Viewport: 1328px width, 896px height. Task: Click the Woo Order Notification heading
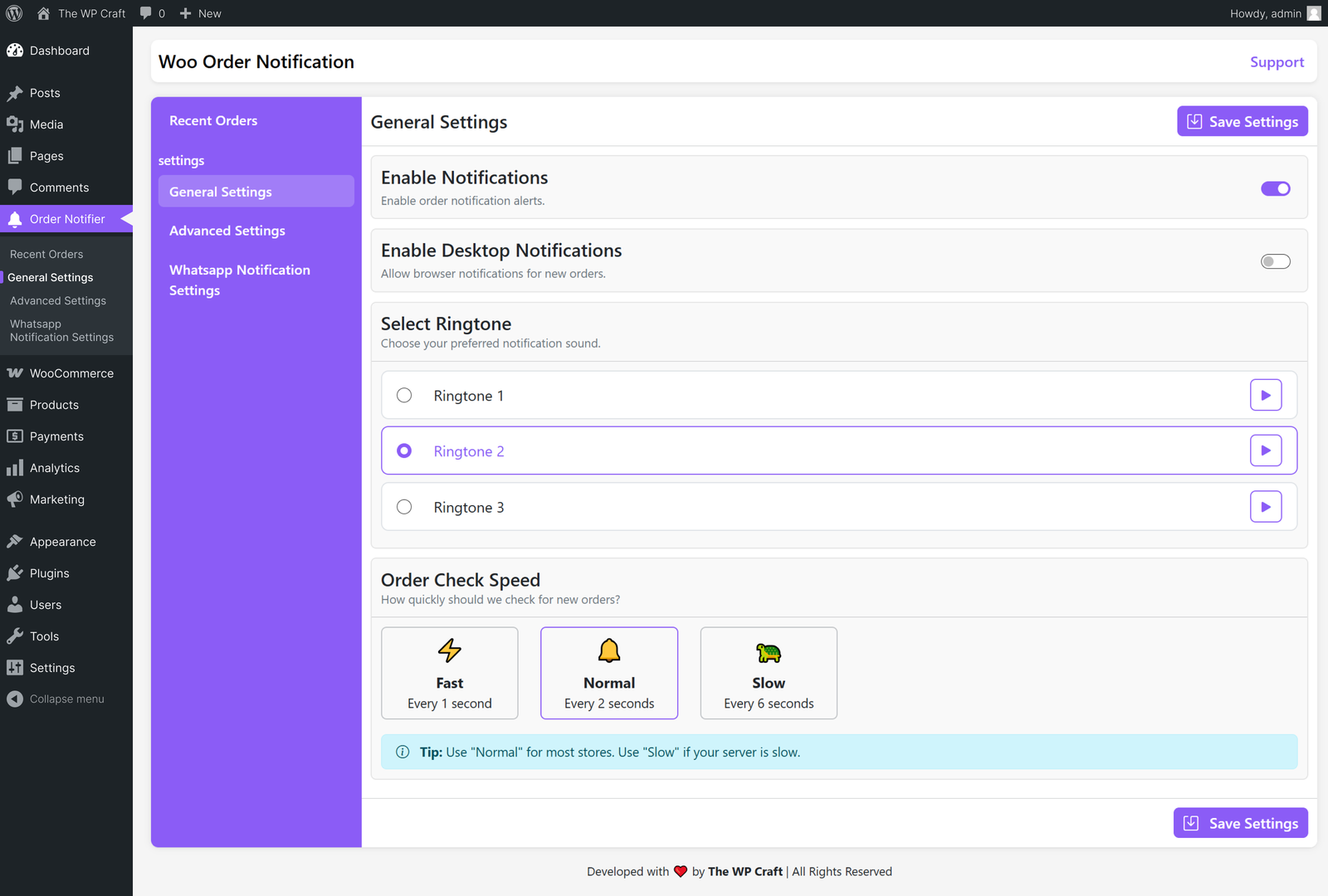click(256, 62)
